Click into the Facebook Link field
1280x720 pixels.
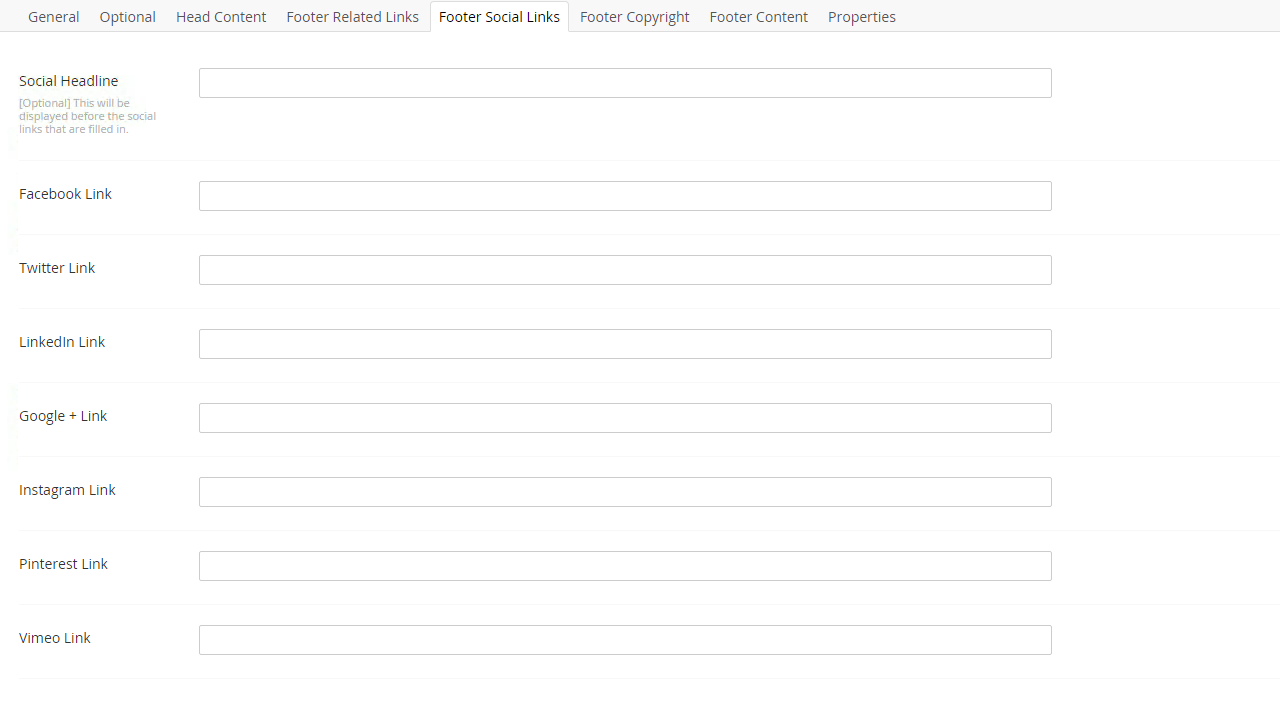[625, 196]
